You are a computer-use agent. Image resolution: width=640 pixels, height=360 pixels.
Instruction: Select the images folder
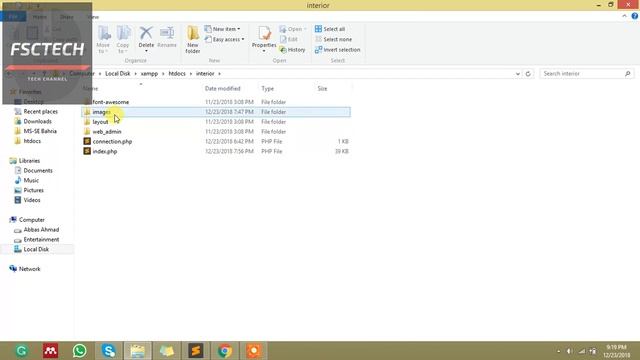click(216, 112)
